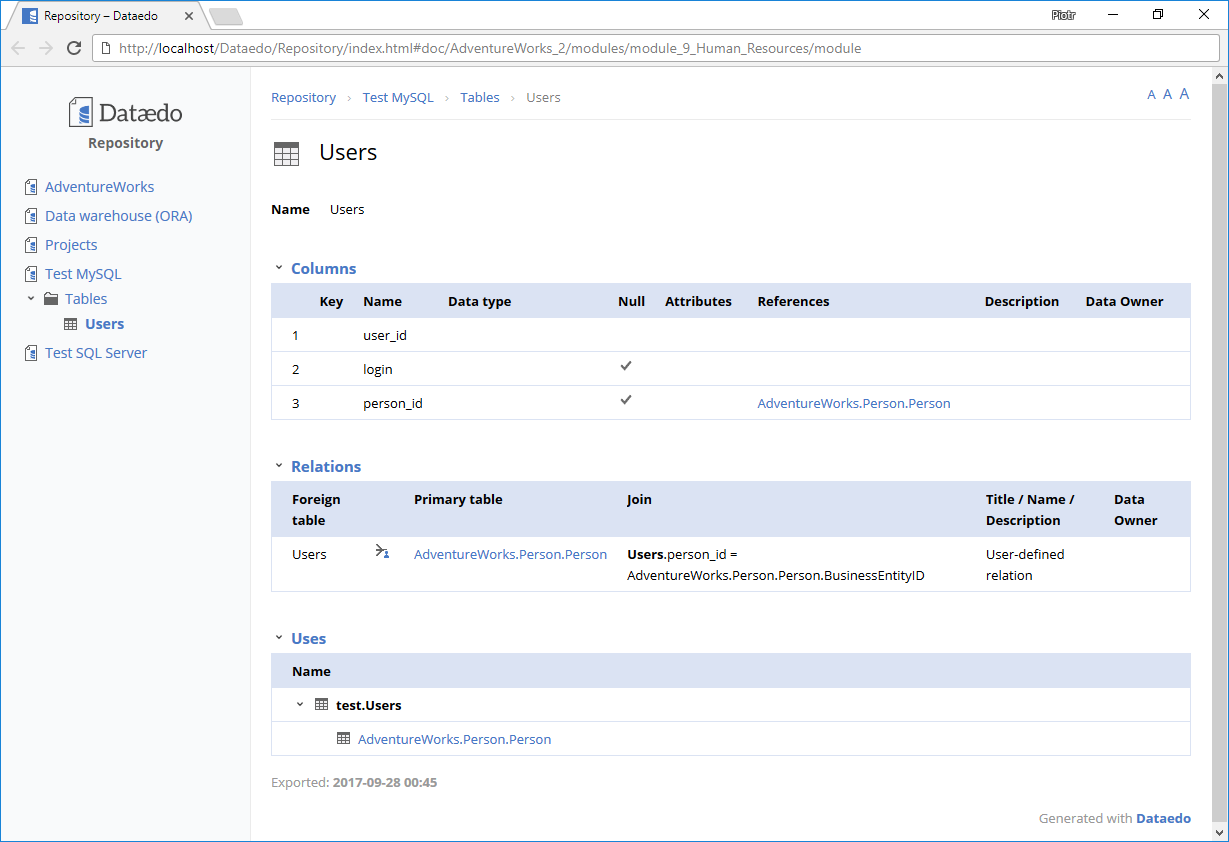This screenshot has width=1229, height=842.
Task: Click the Dataedo logo in sidebar
Action: (125, 113)
